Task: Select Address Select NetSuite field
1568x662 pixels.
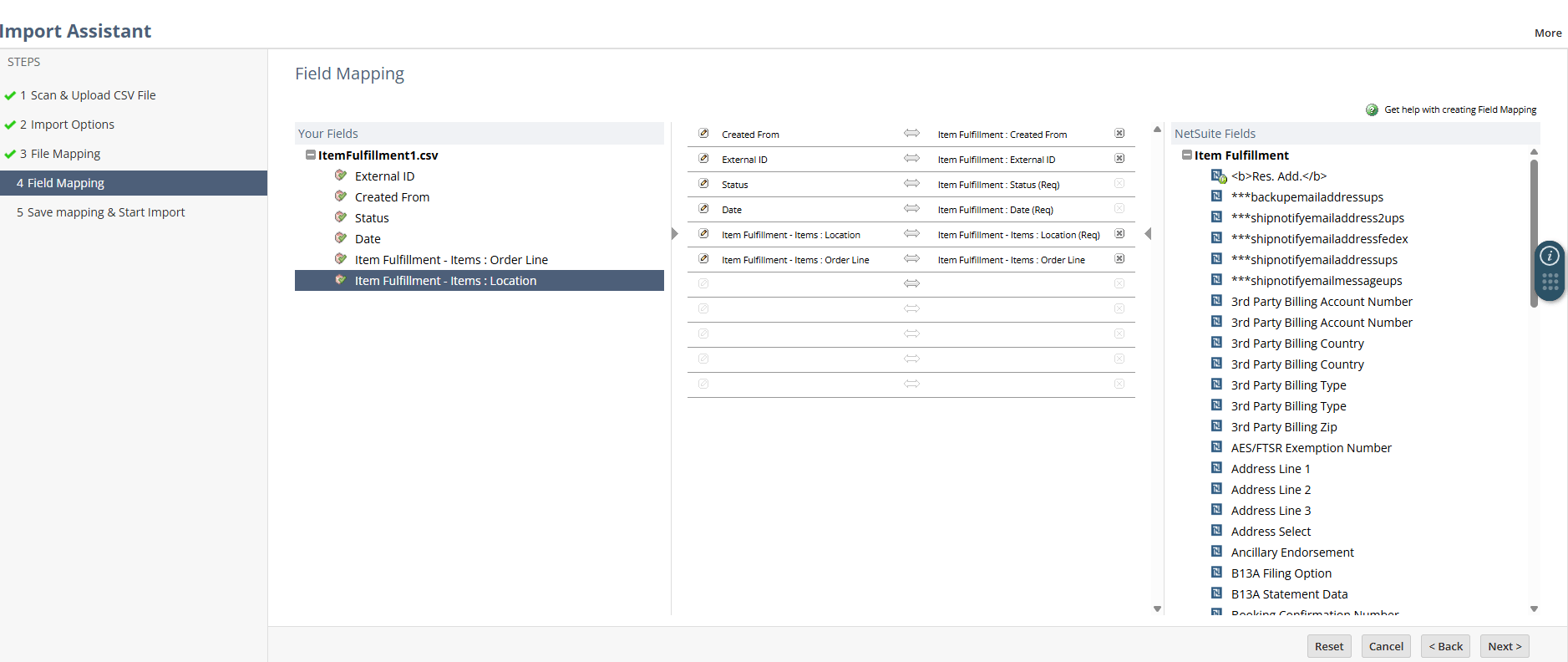Action: (1271, 532)
